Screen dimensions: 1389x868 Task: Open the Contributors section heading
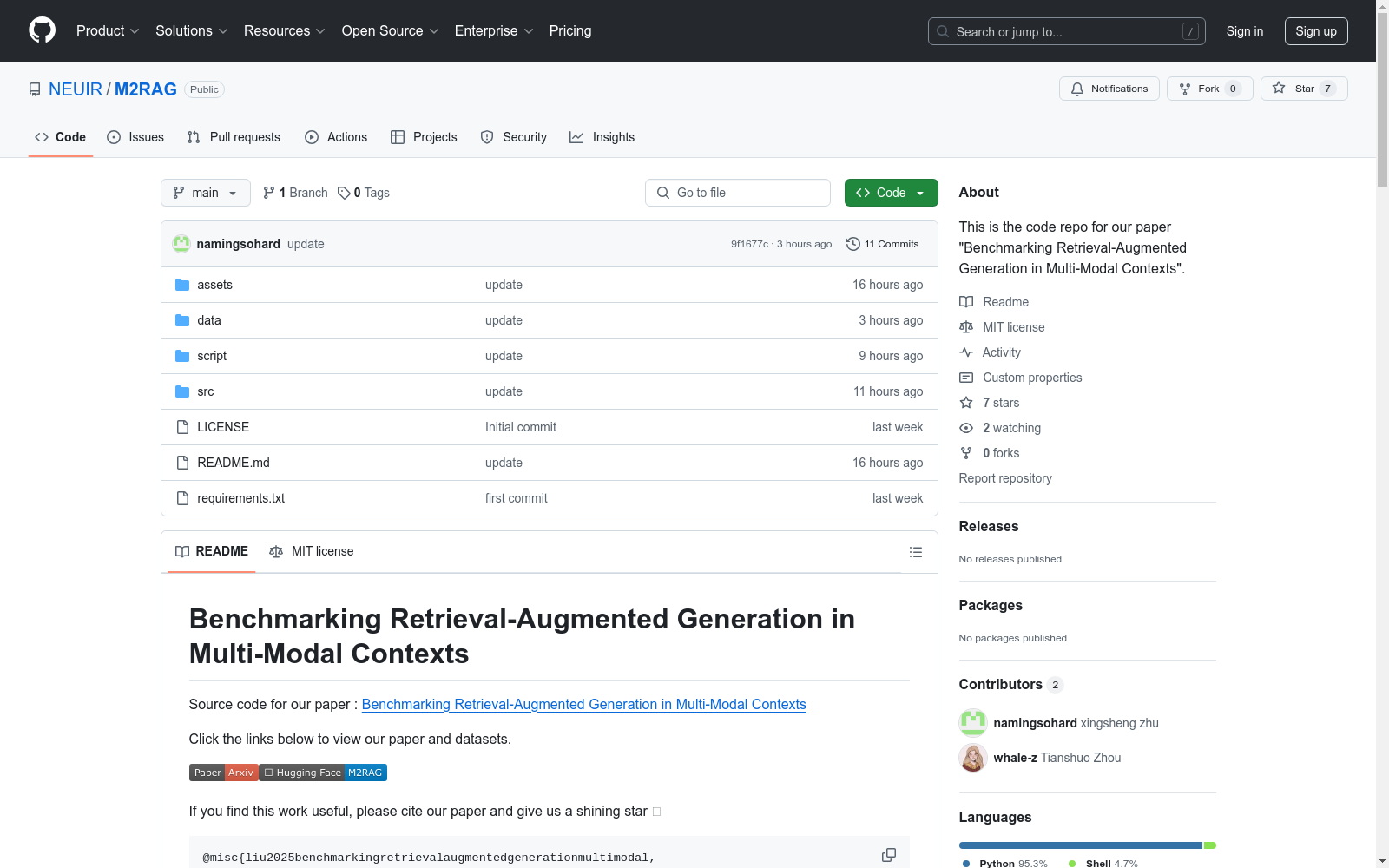tap(1011, 684)
